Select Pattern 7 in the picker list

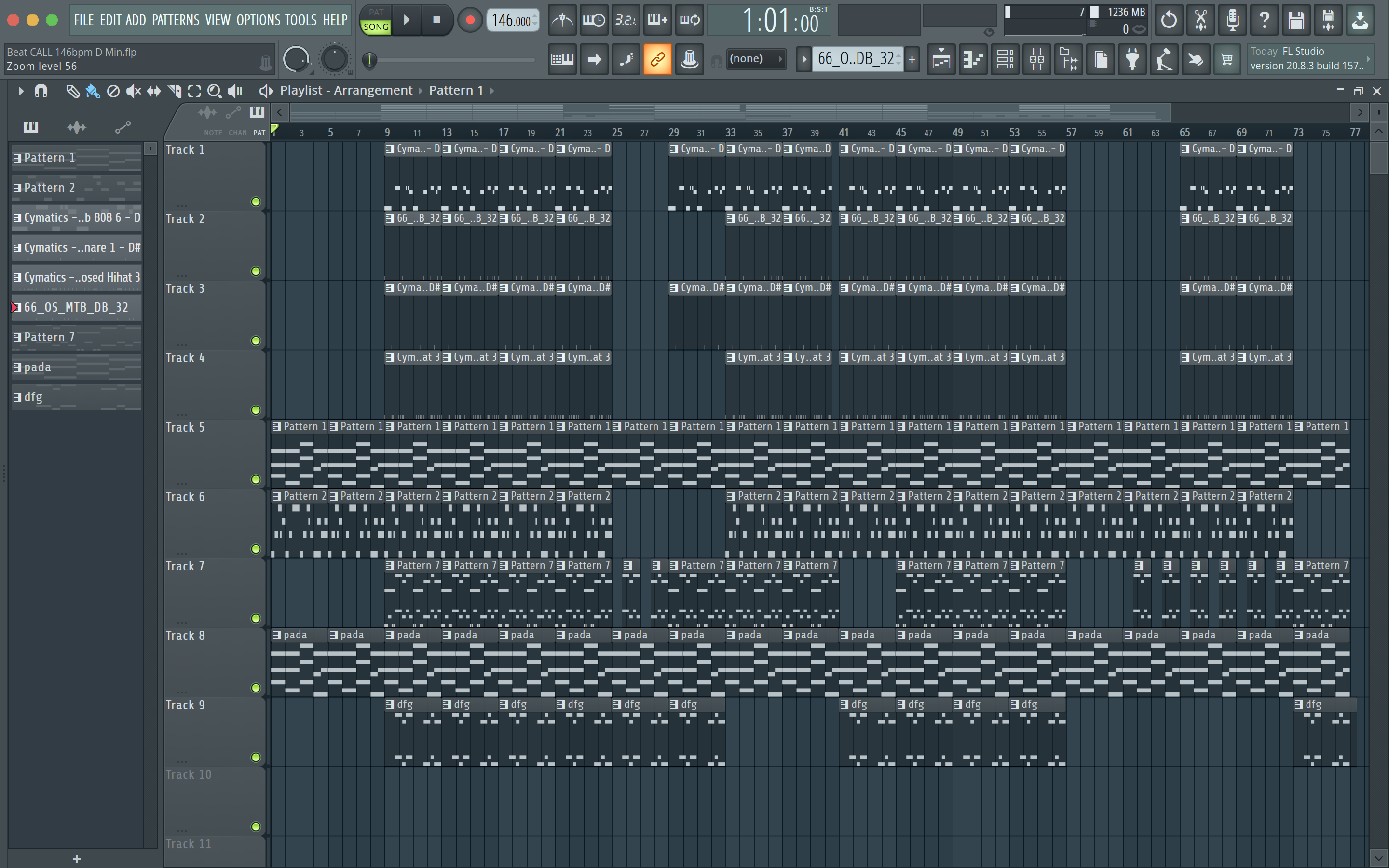coord(76,337)
